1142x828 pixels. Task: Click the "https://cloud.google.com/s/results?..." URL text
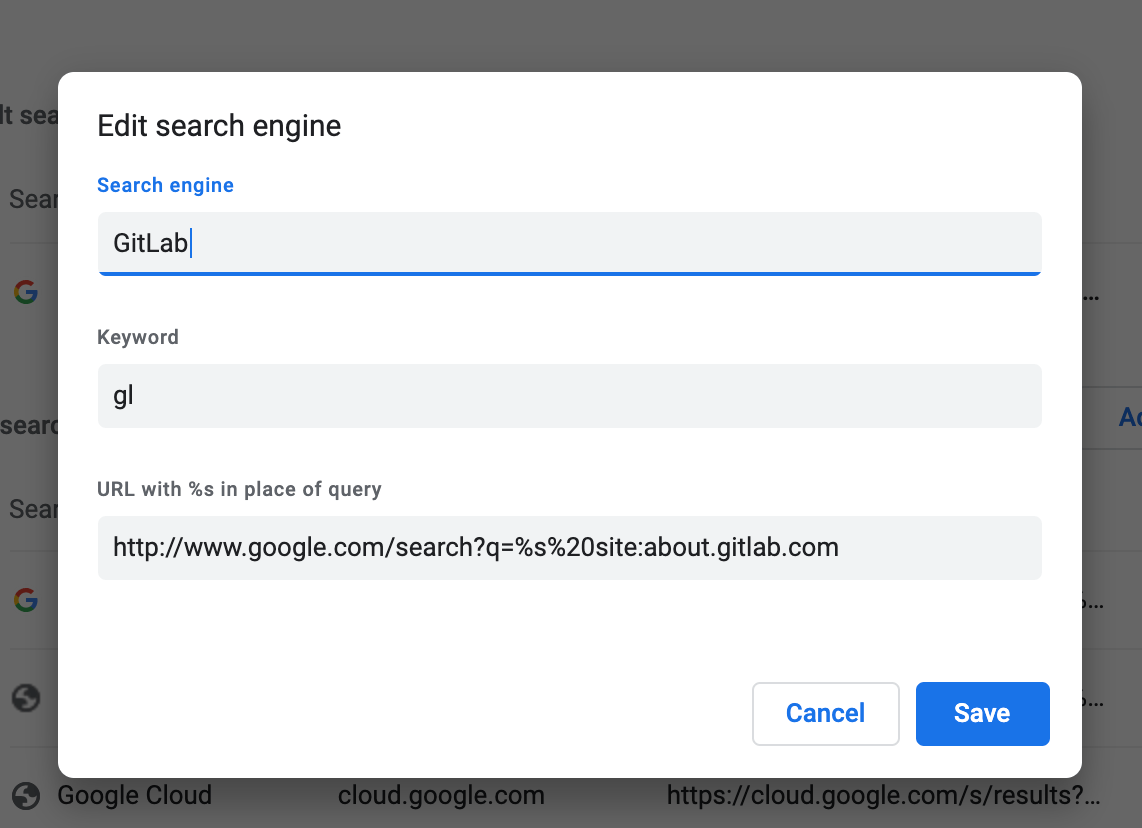click(883, 795)
